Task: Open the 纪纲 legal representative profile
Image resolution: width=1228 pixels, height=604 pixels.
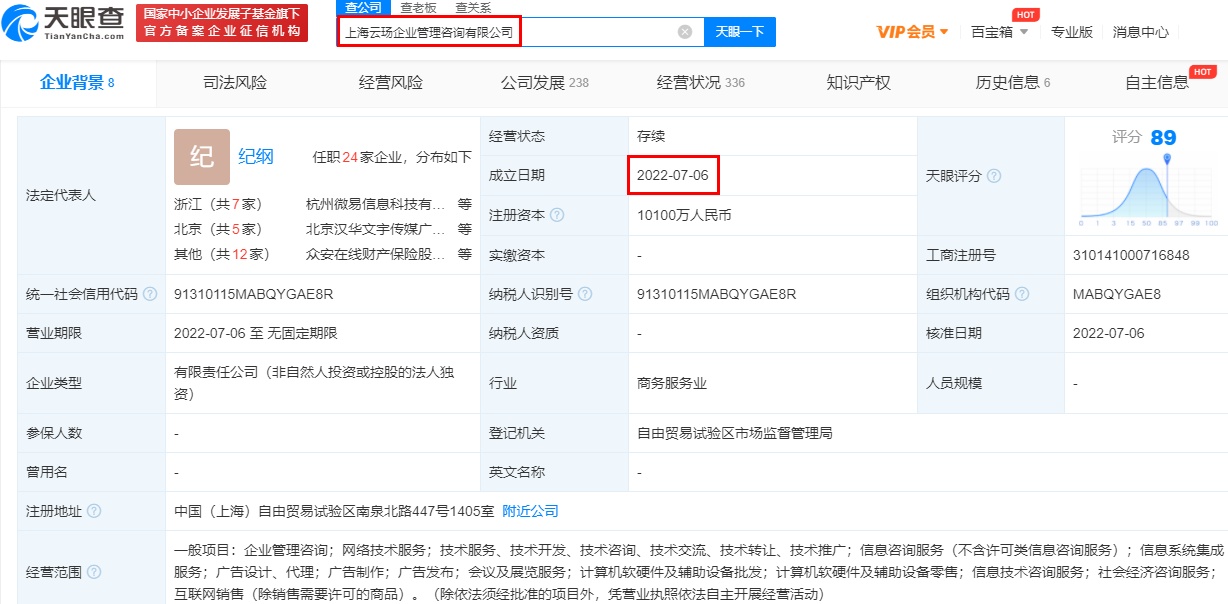Action: pos(256,156)
